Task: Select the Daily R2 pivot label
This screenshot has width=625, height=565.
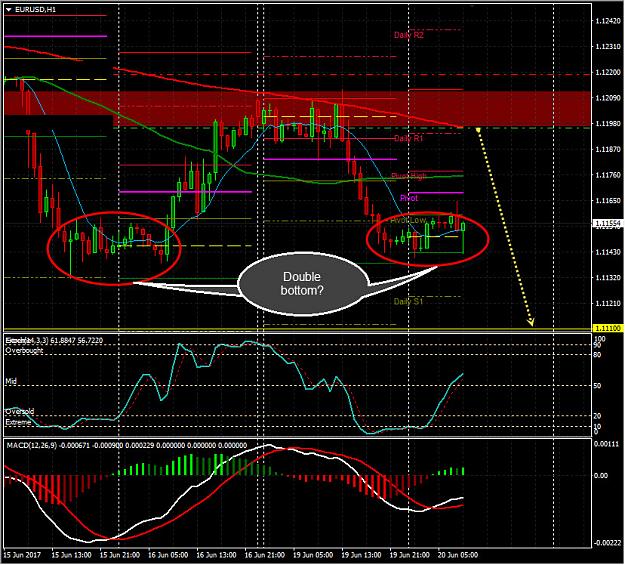Action: pos(409,35)
